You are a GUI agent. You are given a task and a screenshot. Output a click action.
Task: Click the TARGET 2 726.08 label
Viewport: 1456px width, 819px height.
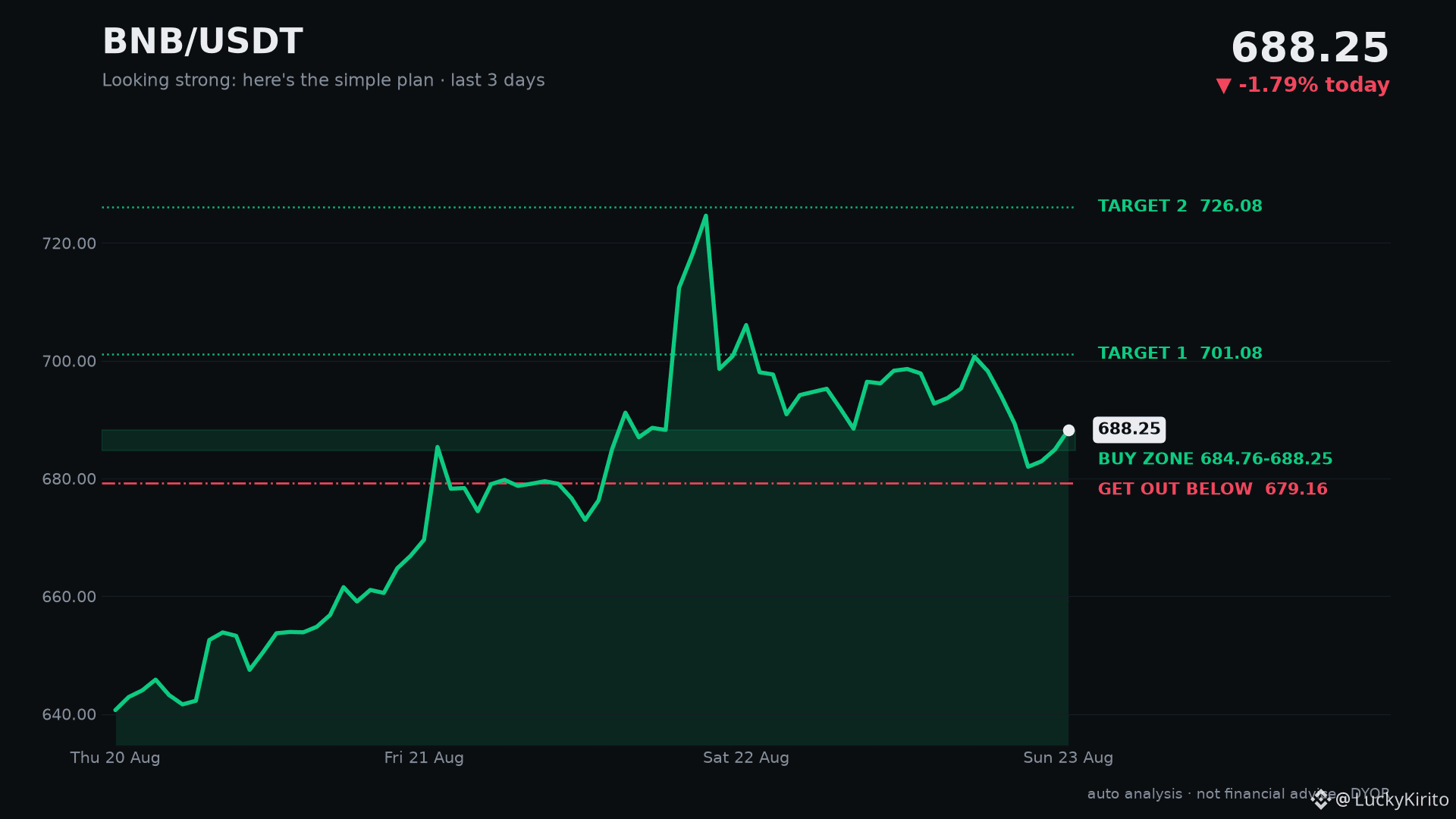coord(1180,206)
